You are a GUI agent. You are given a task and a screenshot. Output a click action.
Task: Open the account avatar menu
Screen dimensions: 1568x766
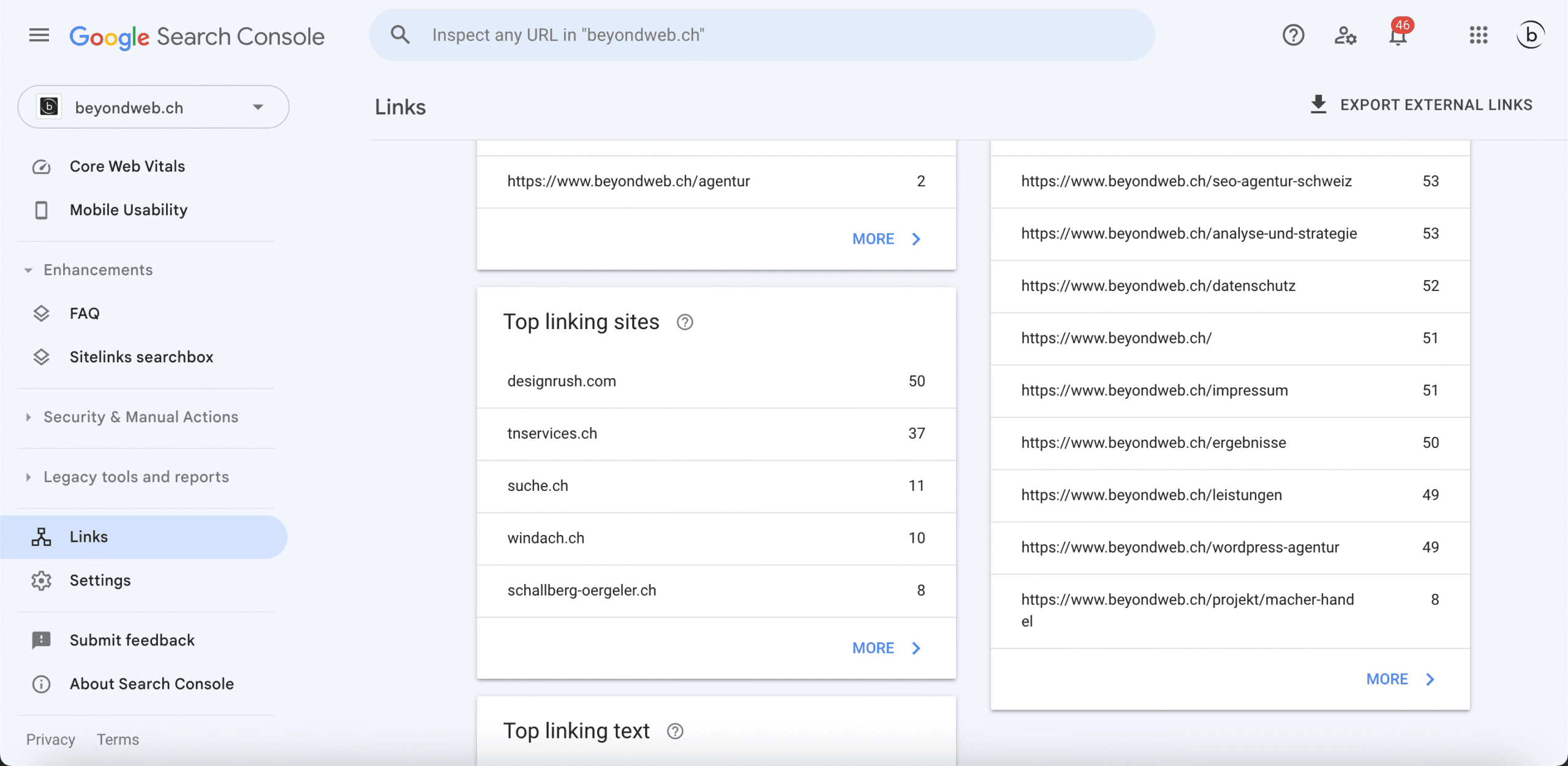coord(1530,36)
